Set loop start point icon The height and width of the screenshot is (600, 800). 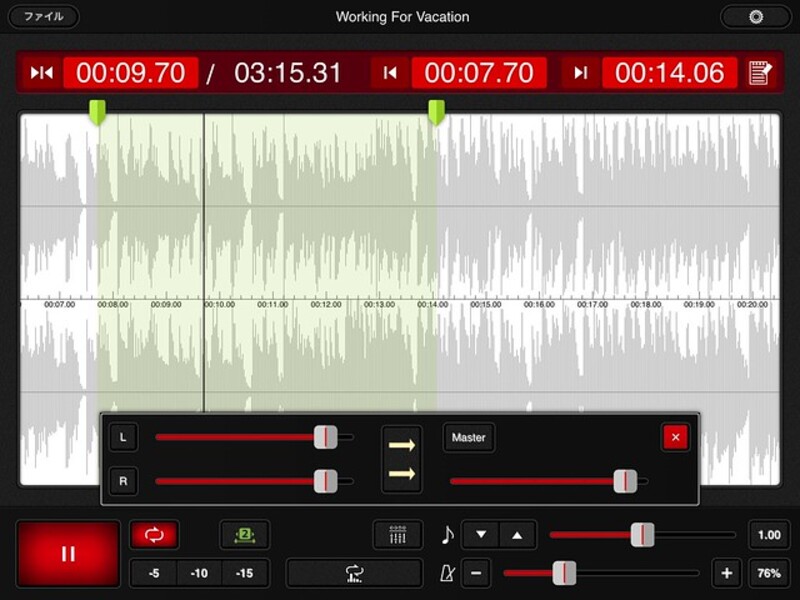(390, 73)
